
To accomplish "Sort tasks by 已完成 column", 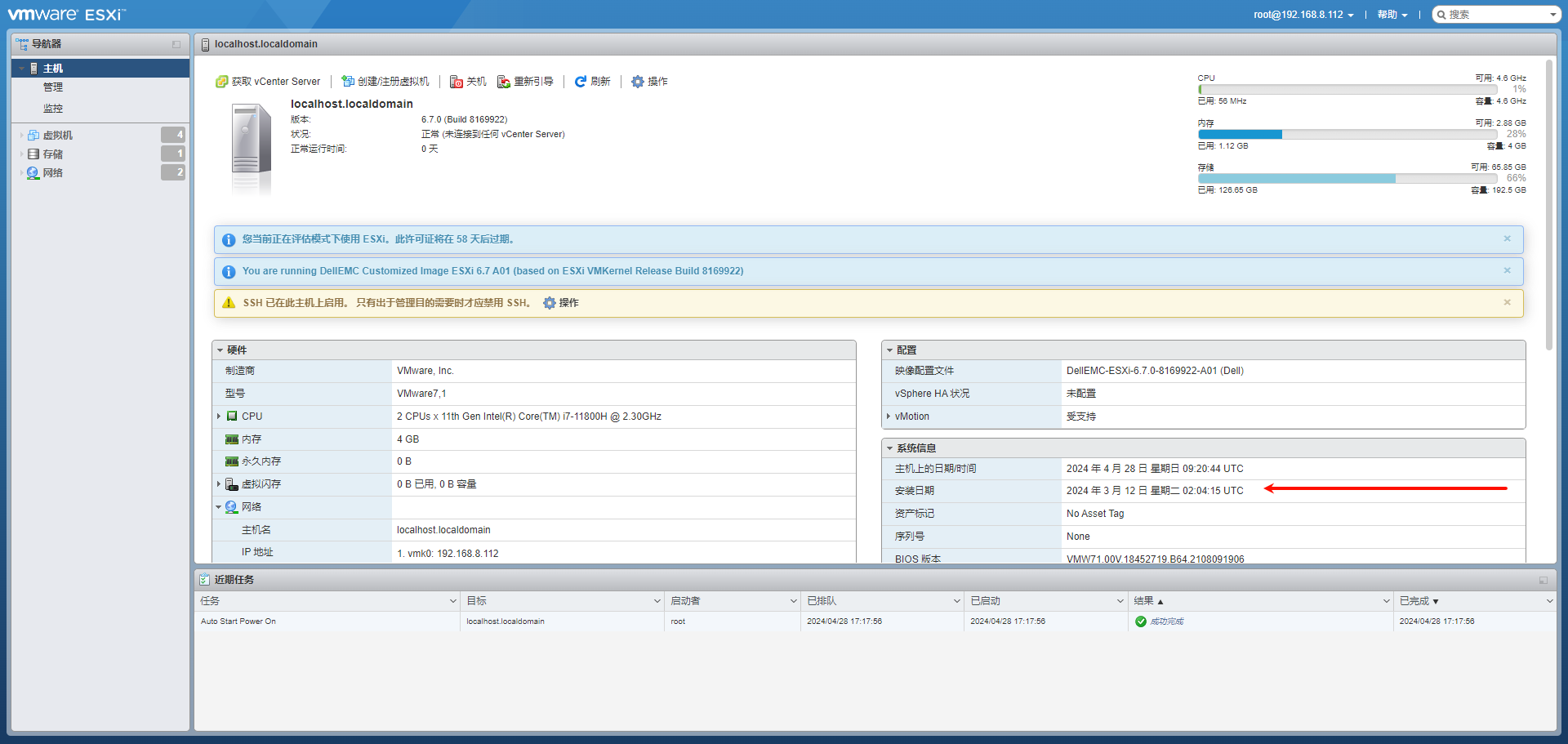I will coord(1414,601).
